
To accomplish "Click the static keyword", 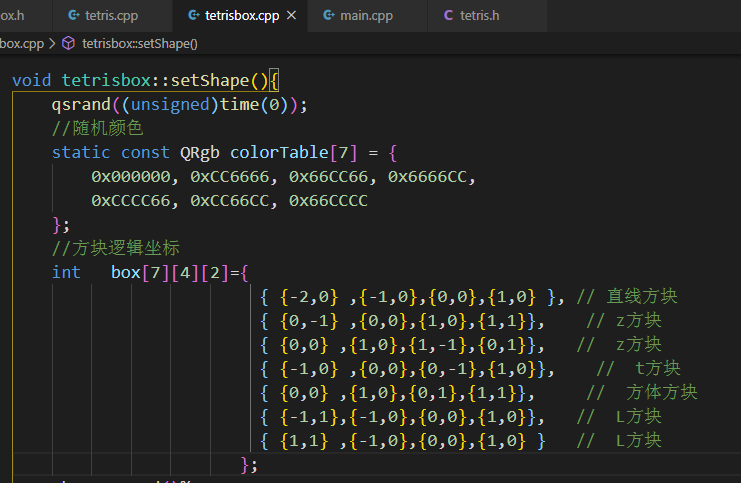I will coord(81,152).
